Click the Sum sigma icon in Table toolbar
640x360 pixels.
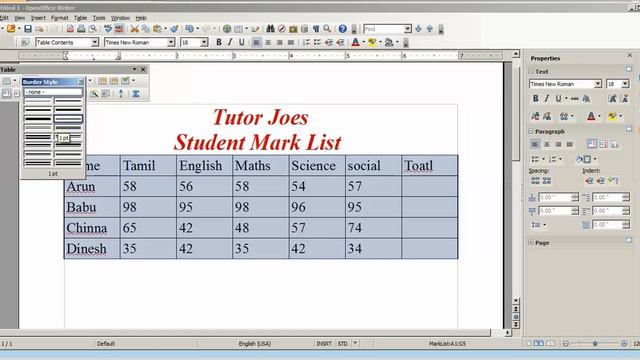(136, 94)
